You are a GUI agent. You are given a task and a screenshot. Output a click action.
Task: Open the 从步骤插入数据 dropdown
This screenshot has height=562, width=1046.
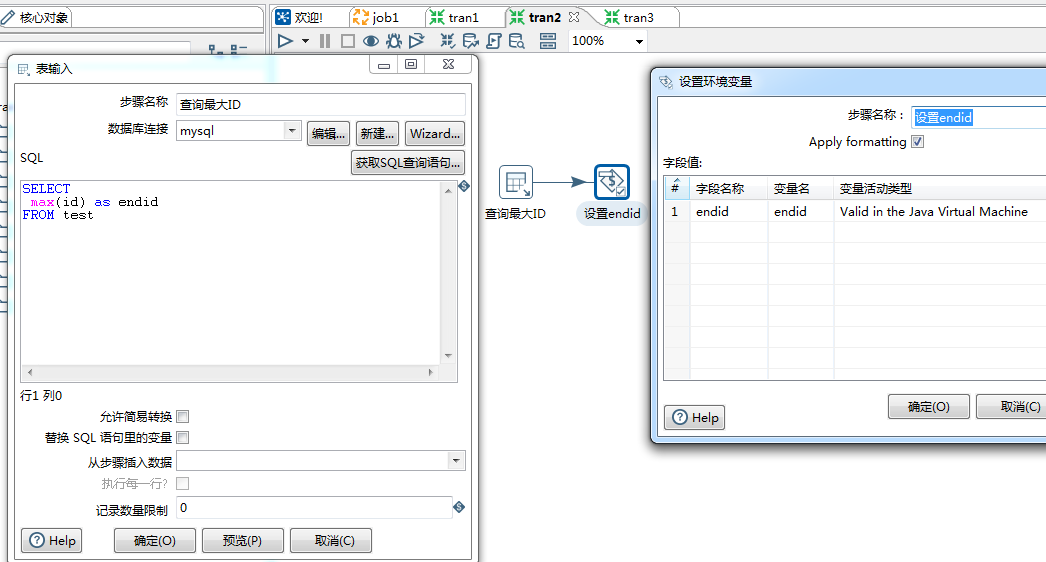(x=456, y=461)
